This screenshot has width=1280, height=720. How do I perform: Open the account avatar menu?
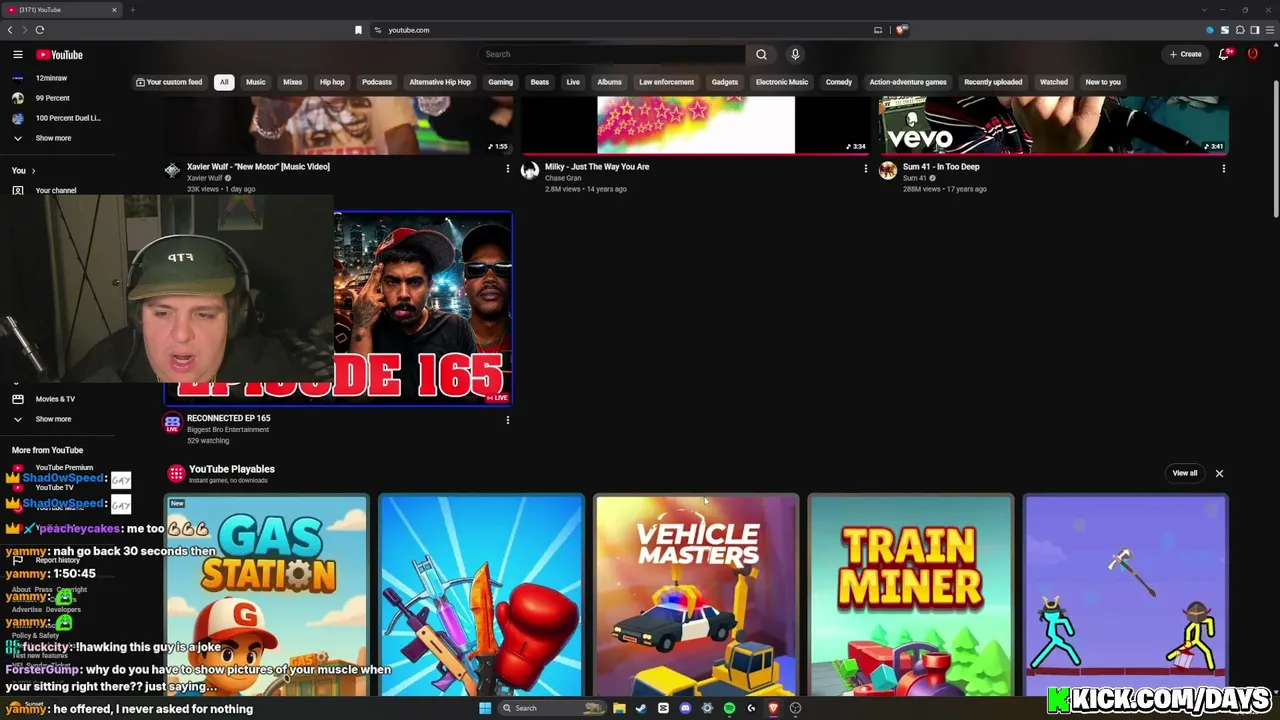[x=1252, y=54]
